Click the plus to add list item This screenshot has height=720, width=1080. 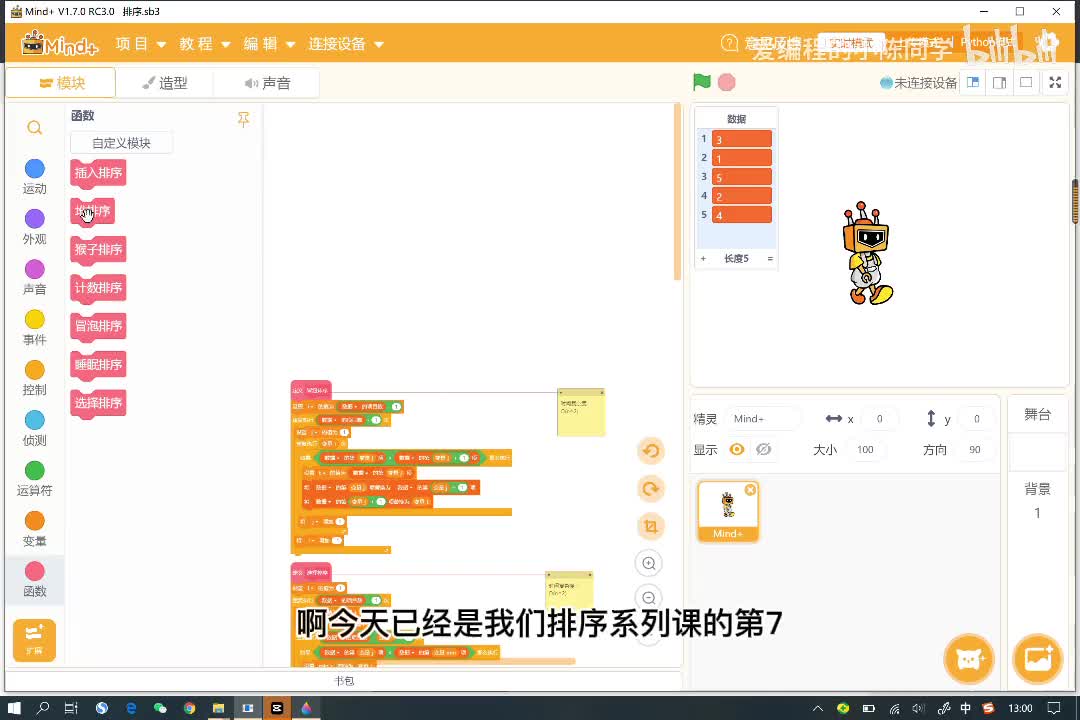pos(703,259)
